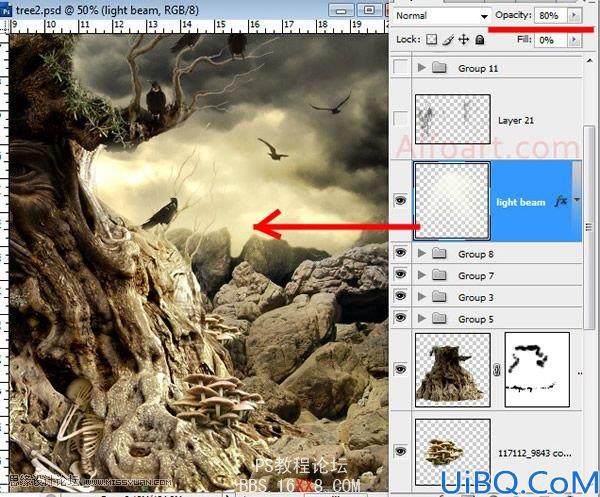Select tree trunk layer thumbnail
The width and height of the screenshot is (600, 497).
tap(453, 370)
